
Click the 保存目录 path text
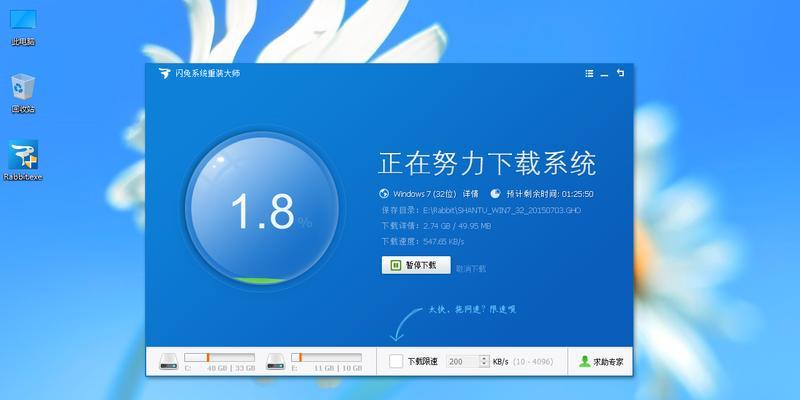[x=481, y=210]
